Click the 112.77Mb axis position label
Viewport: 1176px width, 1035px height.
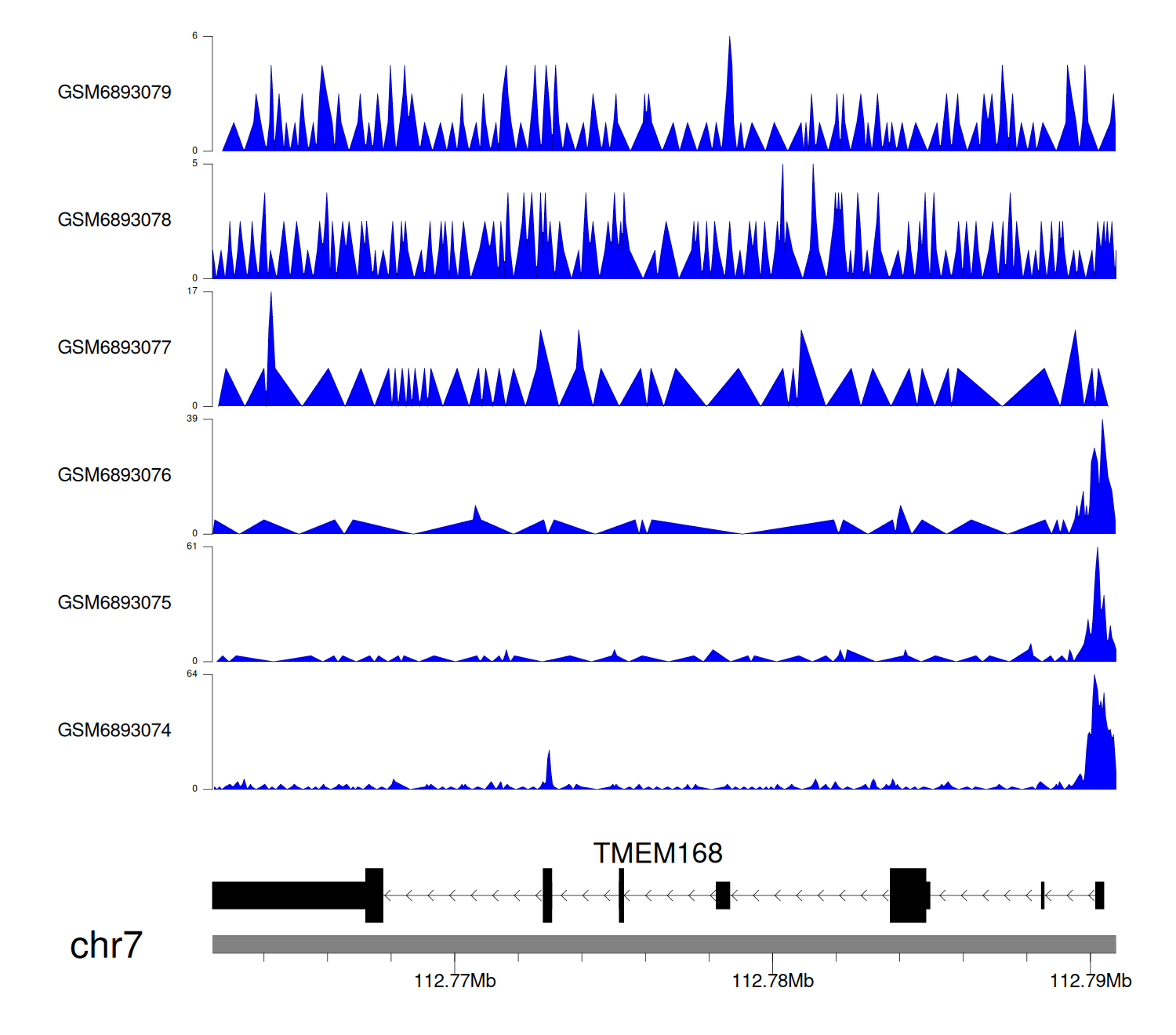455,981
